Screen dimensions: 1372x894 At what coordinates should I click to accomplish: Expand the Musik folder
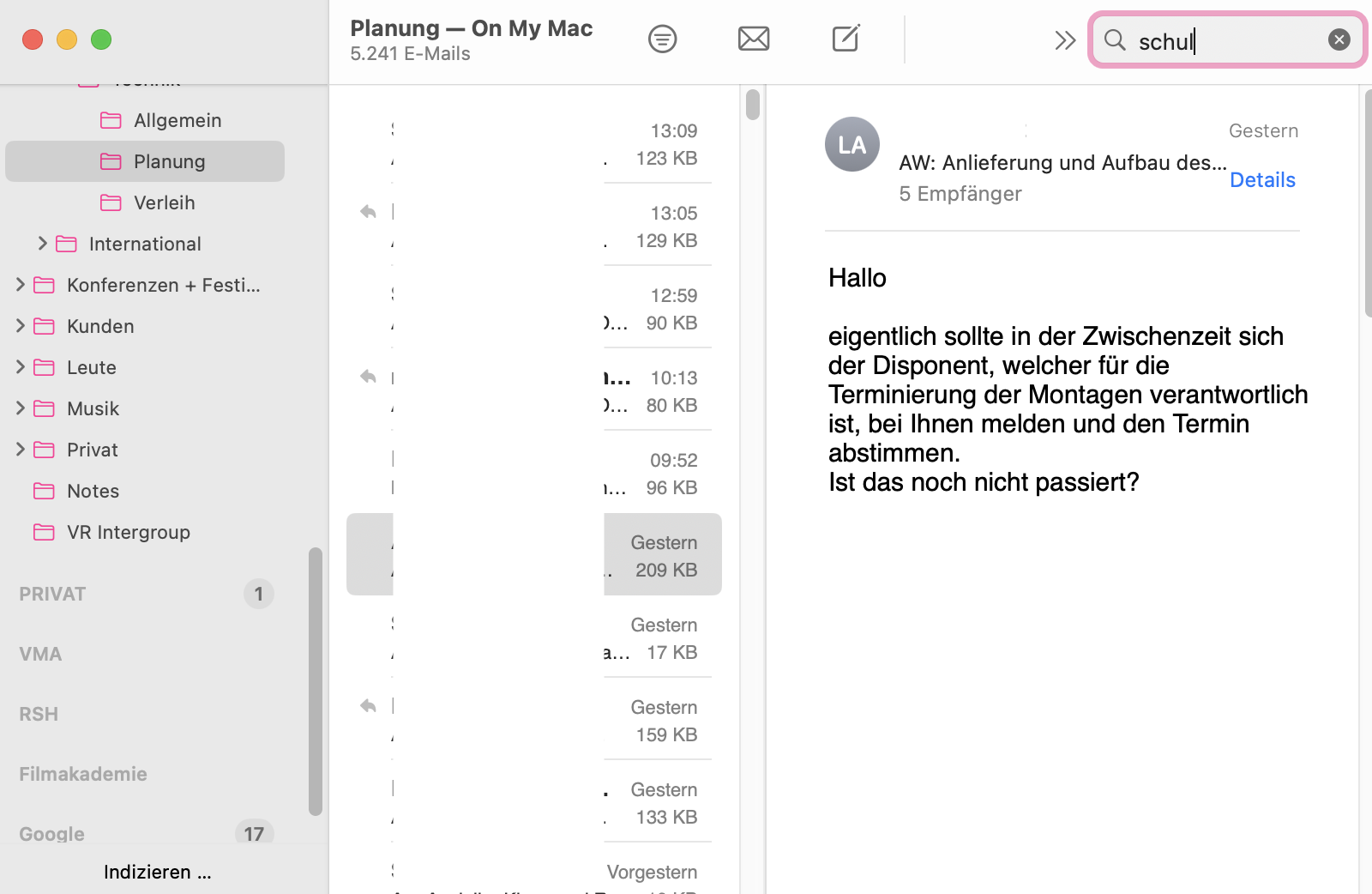pyautogui.click(x=21, y=408)
